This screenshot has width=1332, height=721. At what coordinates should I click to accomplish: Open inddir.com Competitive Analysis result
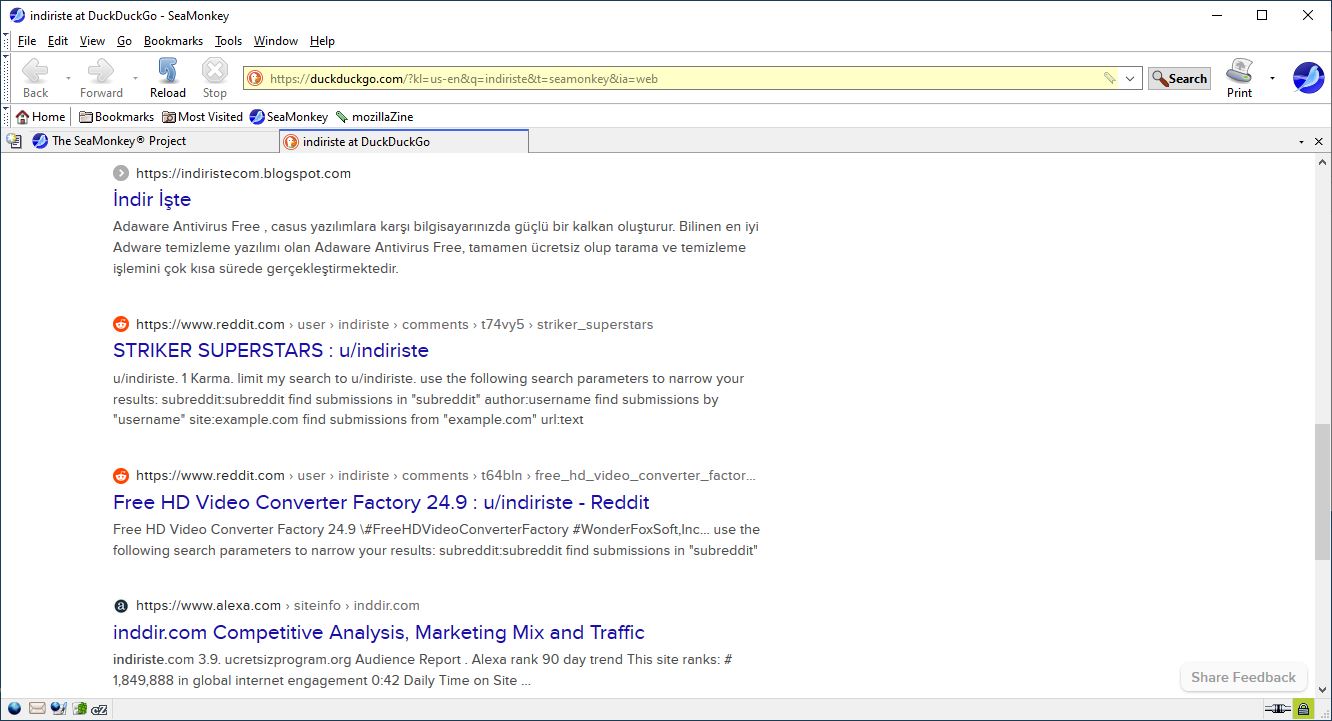pyautogui.click(x=379, y=632)
